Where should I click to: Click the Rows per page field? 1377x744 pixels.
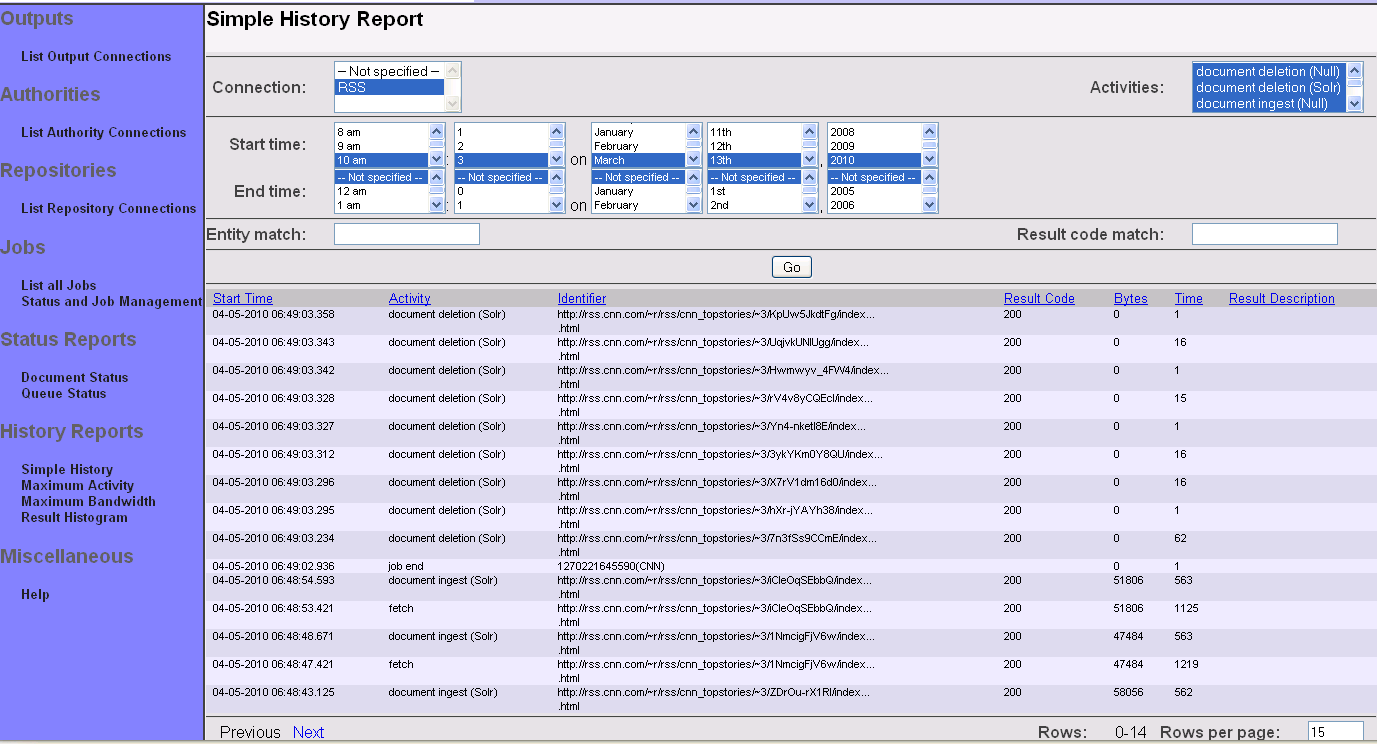1334,732
